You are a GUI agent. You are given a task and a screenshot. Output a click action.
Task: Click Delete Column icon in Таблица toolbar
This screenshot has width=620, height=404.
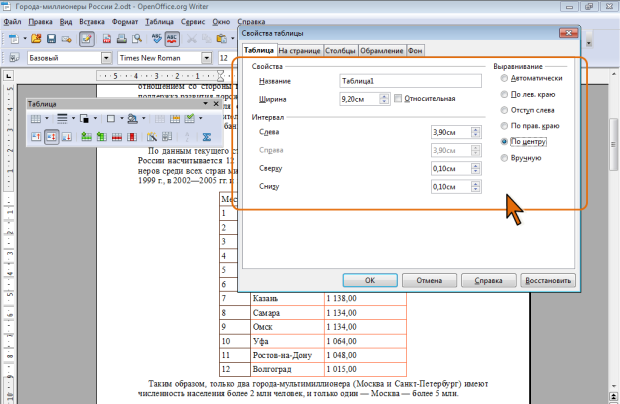pyautogui.click(x=134, y=137)
